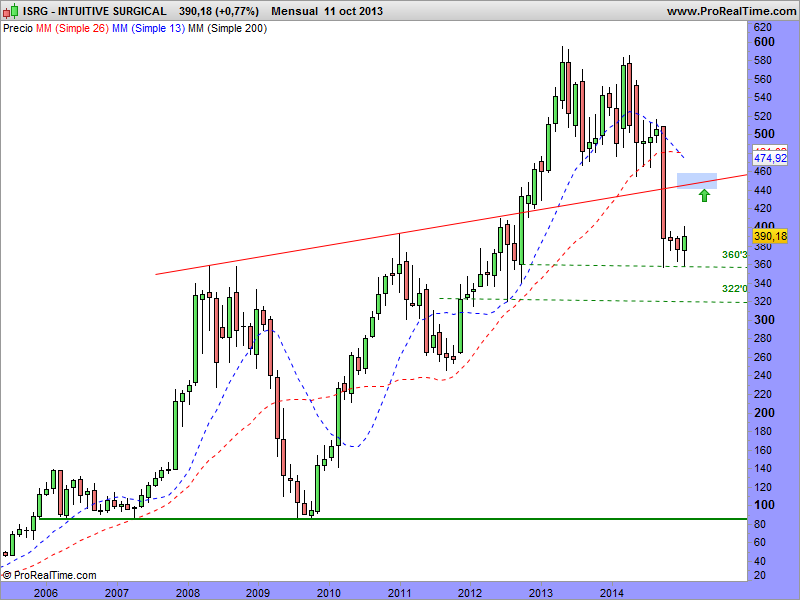Click the yellow 390,18 price tag
Viewport: 800px width, 600px height.
tap(770, 236)
